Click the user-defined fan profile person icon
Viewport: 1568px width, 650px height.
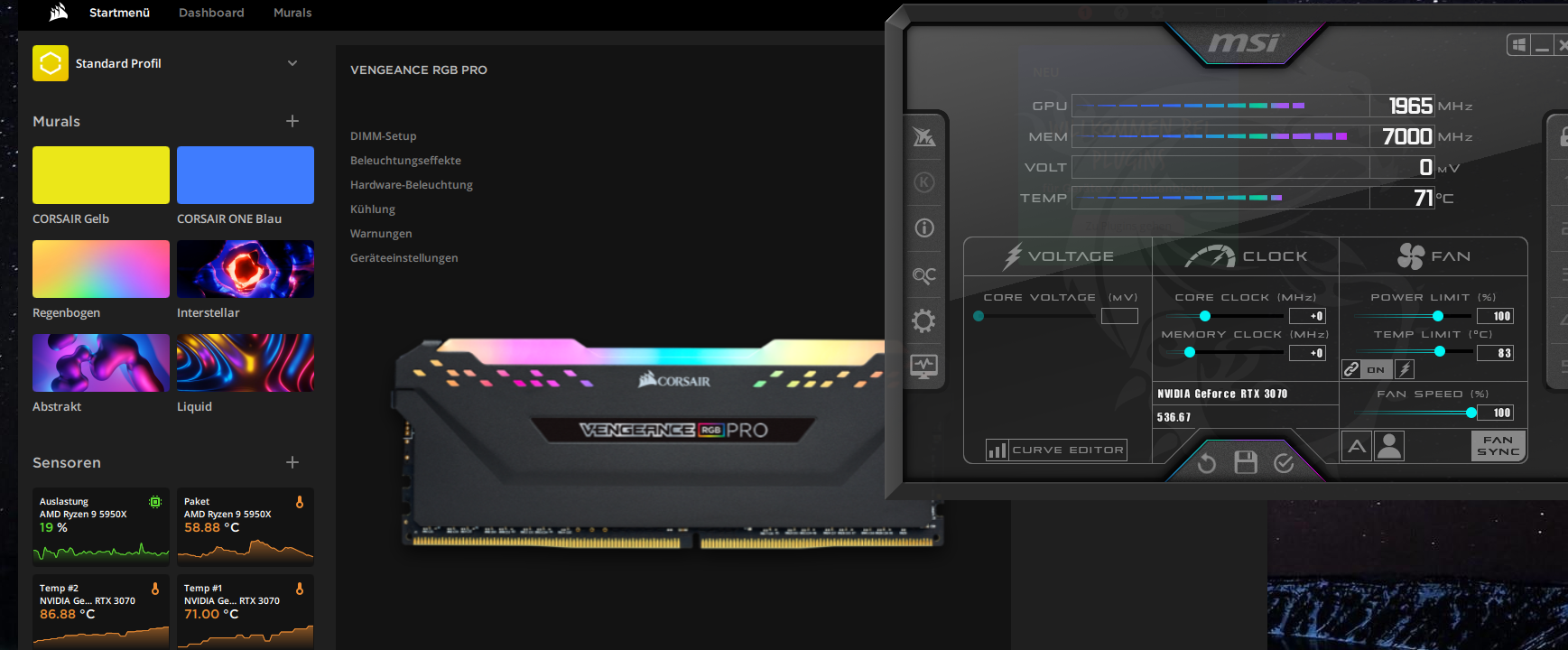point(1389,446)
